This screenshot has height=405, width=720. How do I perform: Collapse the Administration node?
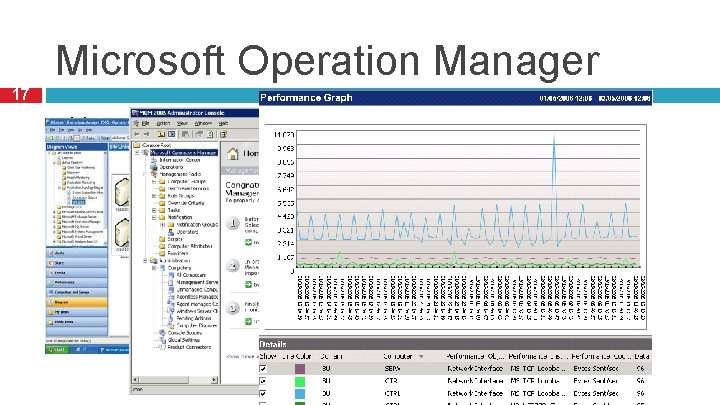(x=145, y=261)
